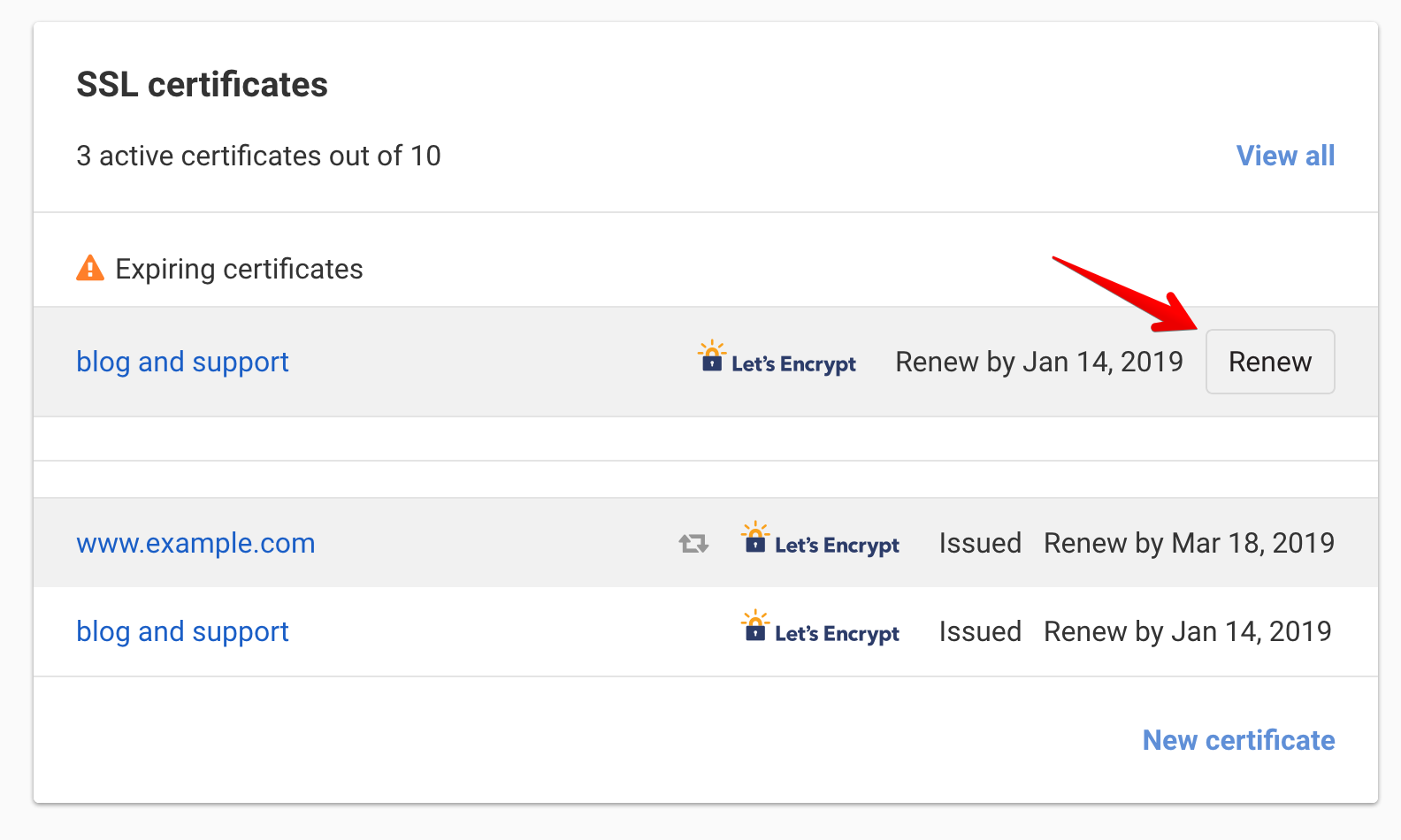The width and height of the screenshot is (1401, 840).
Task: Click the Renew by Mar 18, 2019 date
Action: tap(1189, 543)
